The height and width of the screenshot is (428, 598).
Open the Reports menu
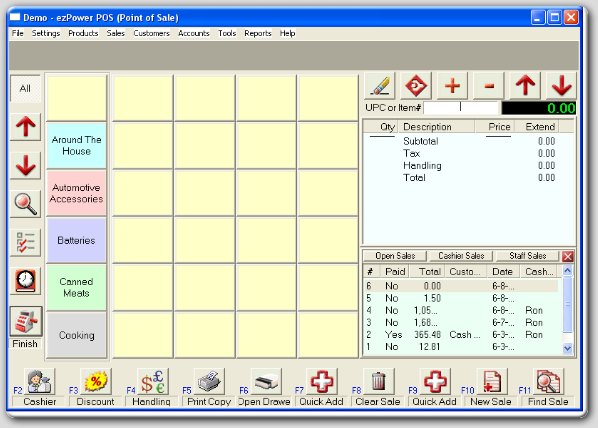258,33
